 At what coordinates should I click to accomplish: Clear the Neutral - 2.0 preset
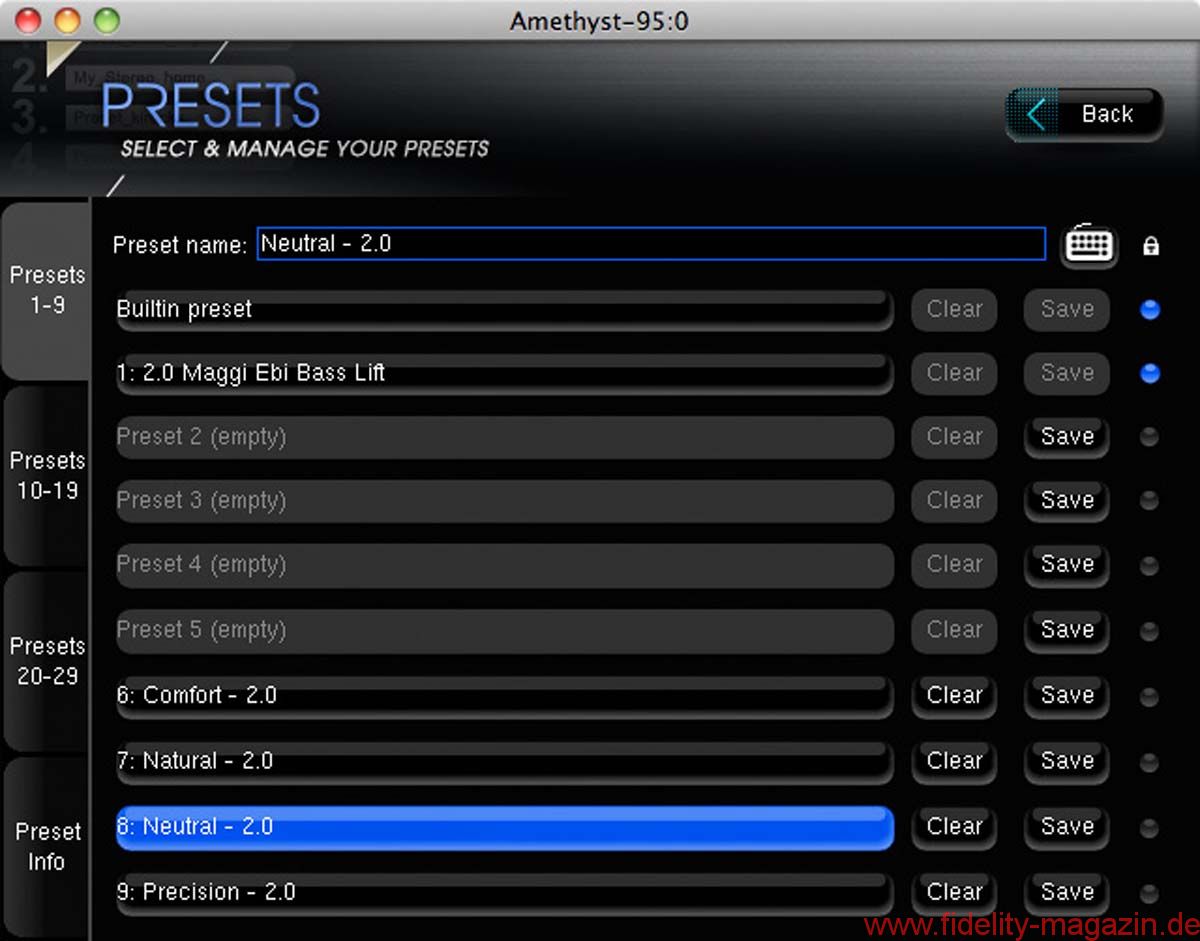[x=954, y=828]
